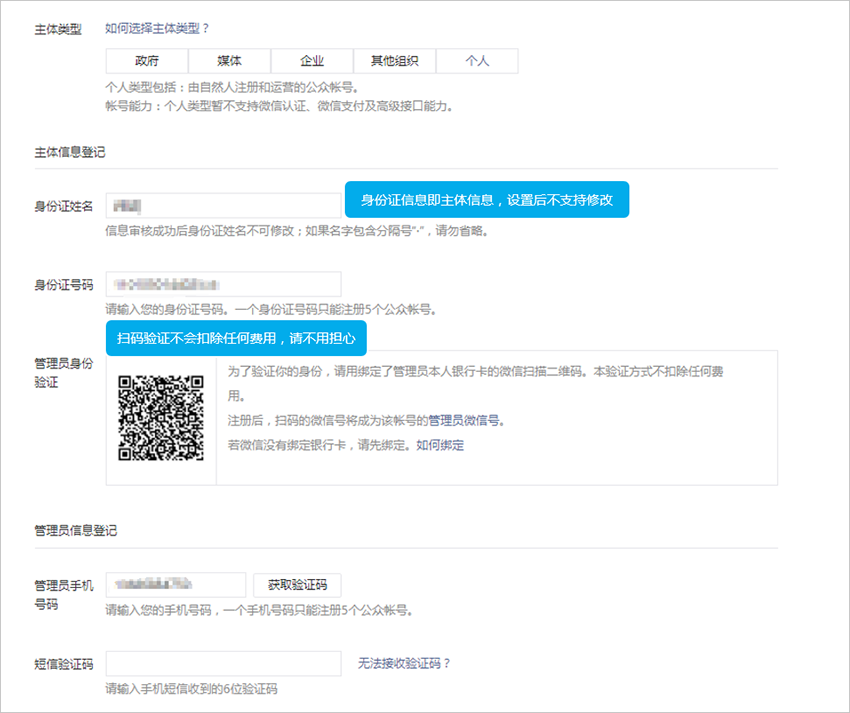Click the blue 设置后不支持修改 tooltip
850x713 pixels.
tap(487, 199)
